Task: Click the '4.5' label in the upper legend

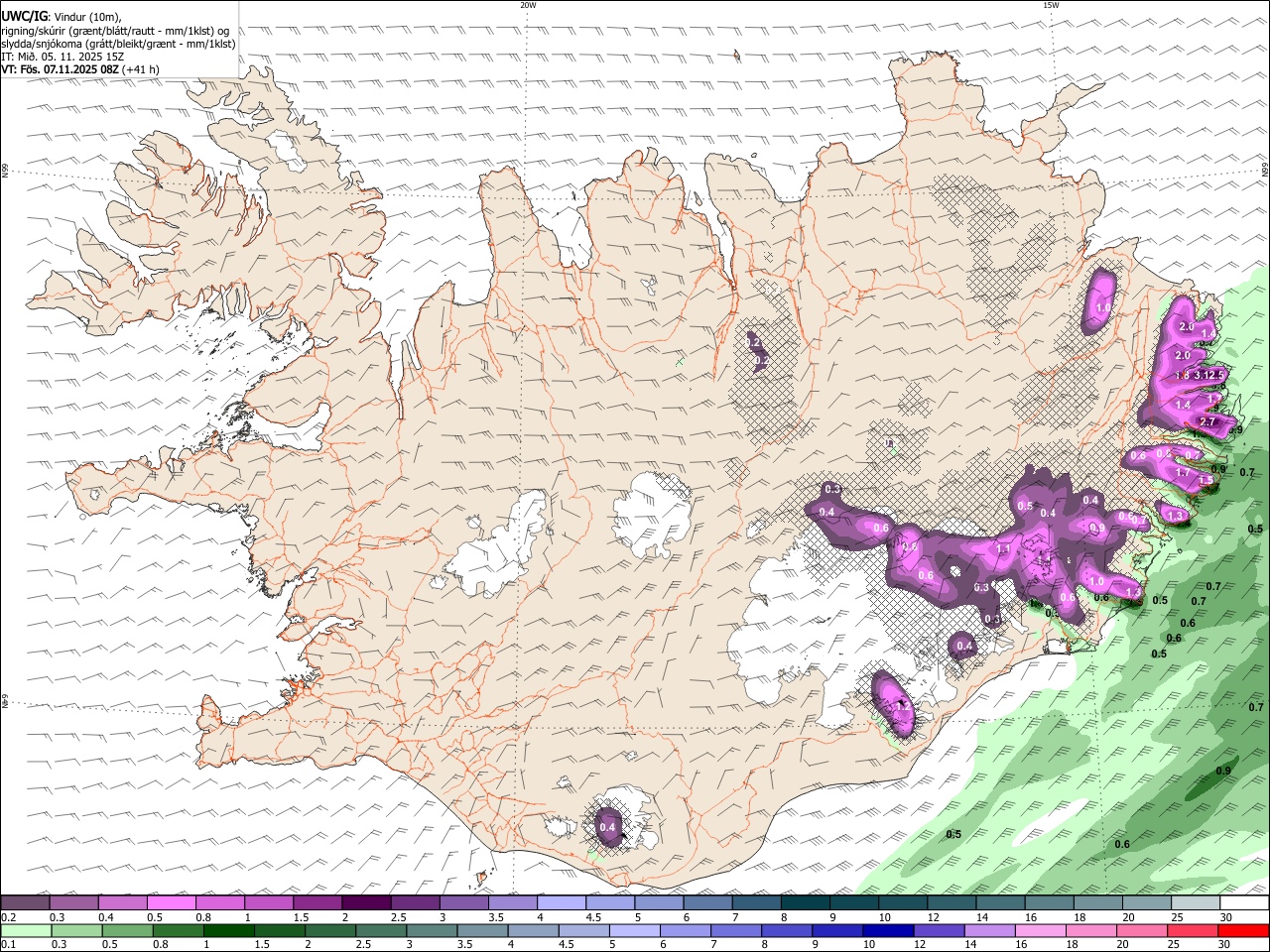Action: pos(593,917)
